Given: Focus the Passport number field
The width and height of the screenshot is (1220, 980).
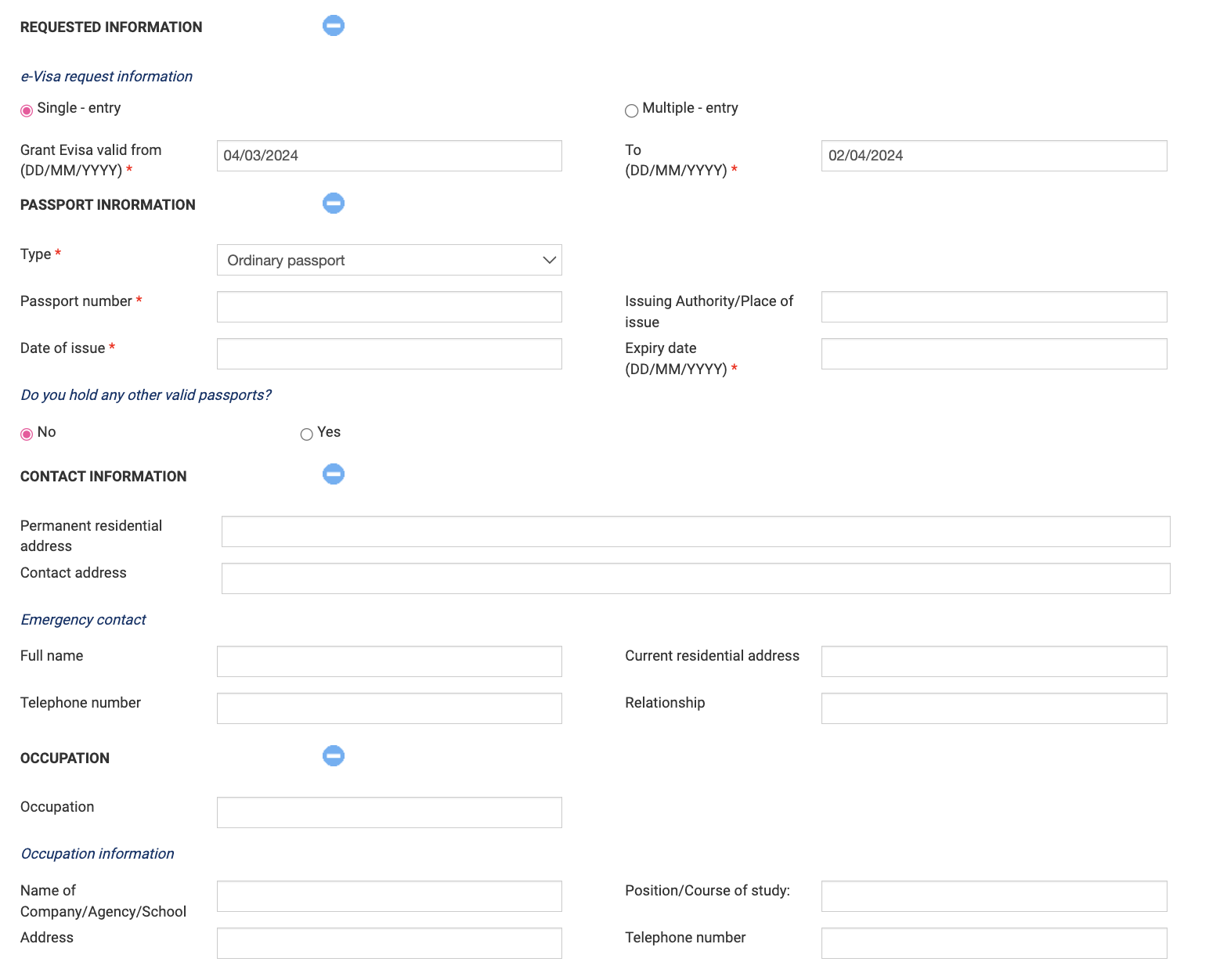Looking at the screenshot, I should [389, 307].
